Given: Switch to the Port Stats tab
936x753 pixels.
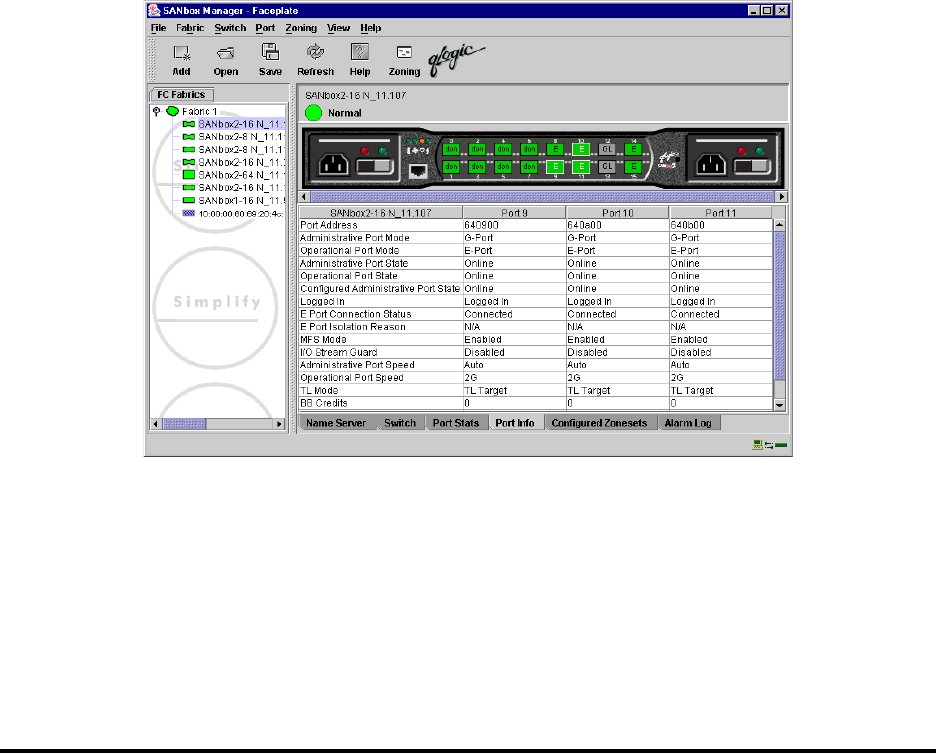Looking at the screenshot, I should [456, 423].
